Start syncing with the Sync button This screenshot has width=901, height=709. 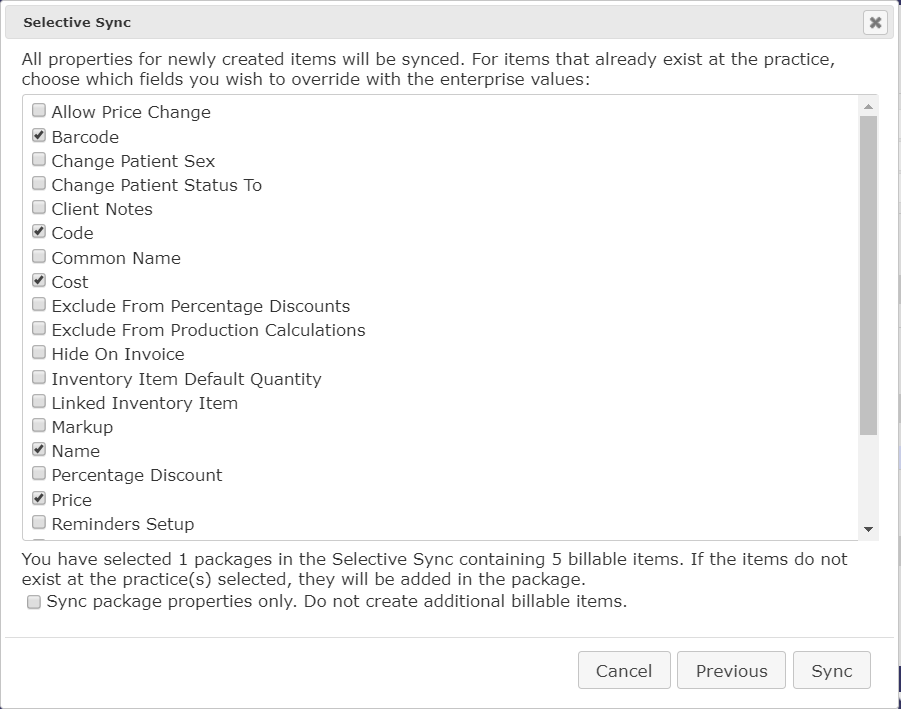point(831,670)
